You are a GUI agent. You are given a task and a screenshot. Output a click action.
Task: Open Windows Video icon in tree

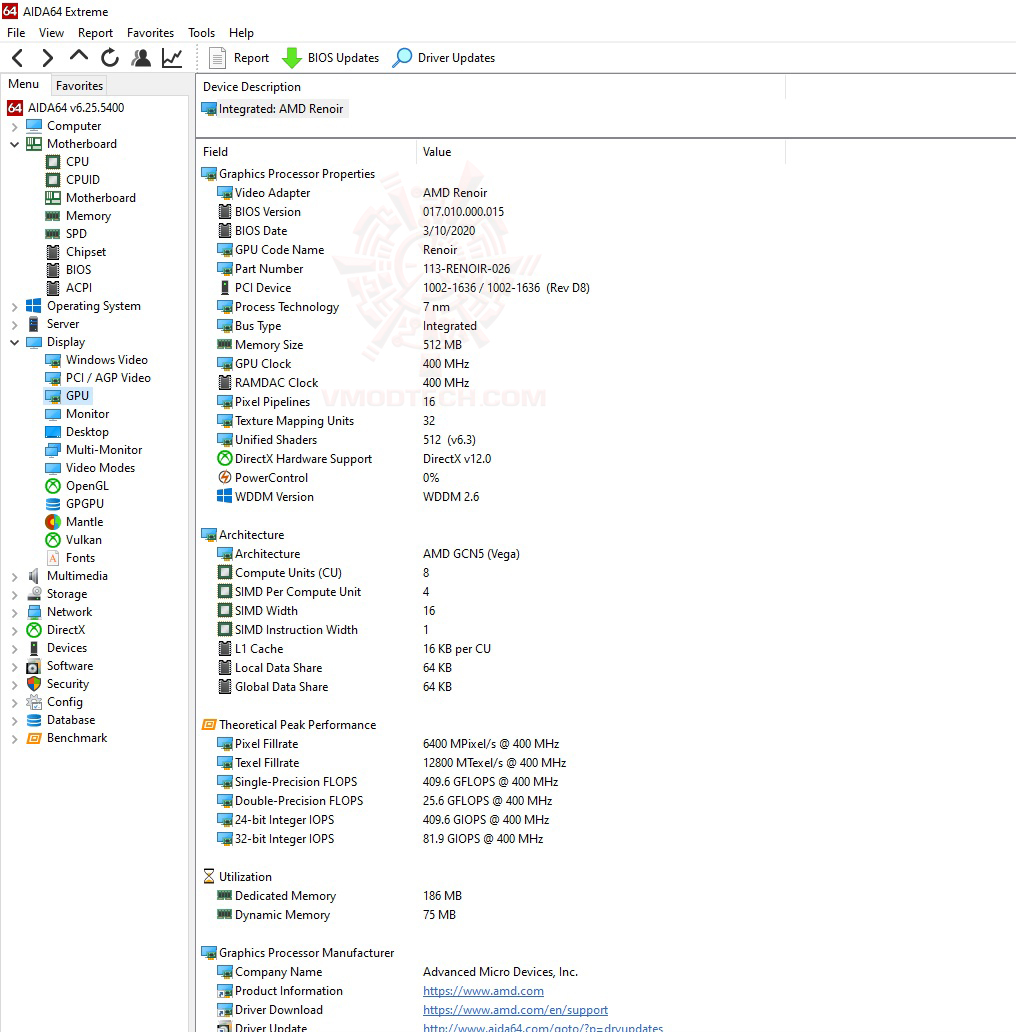pyautogui.click(x=53, y=360)
